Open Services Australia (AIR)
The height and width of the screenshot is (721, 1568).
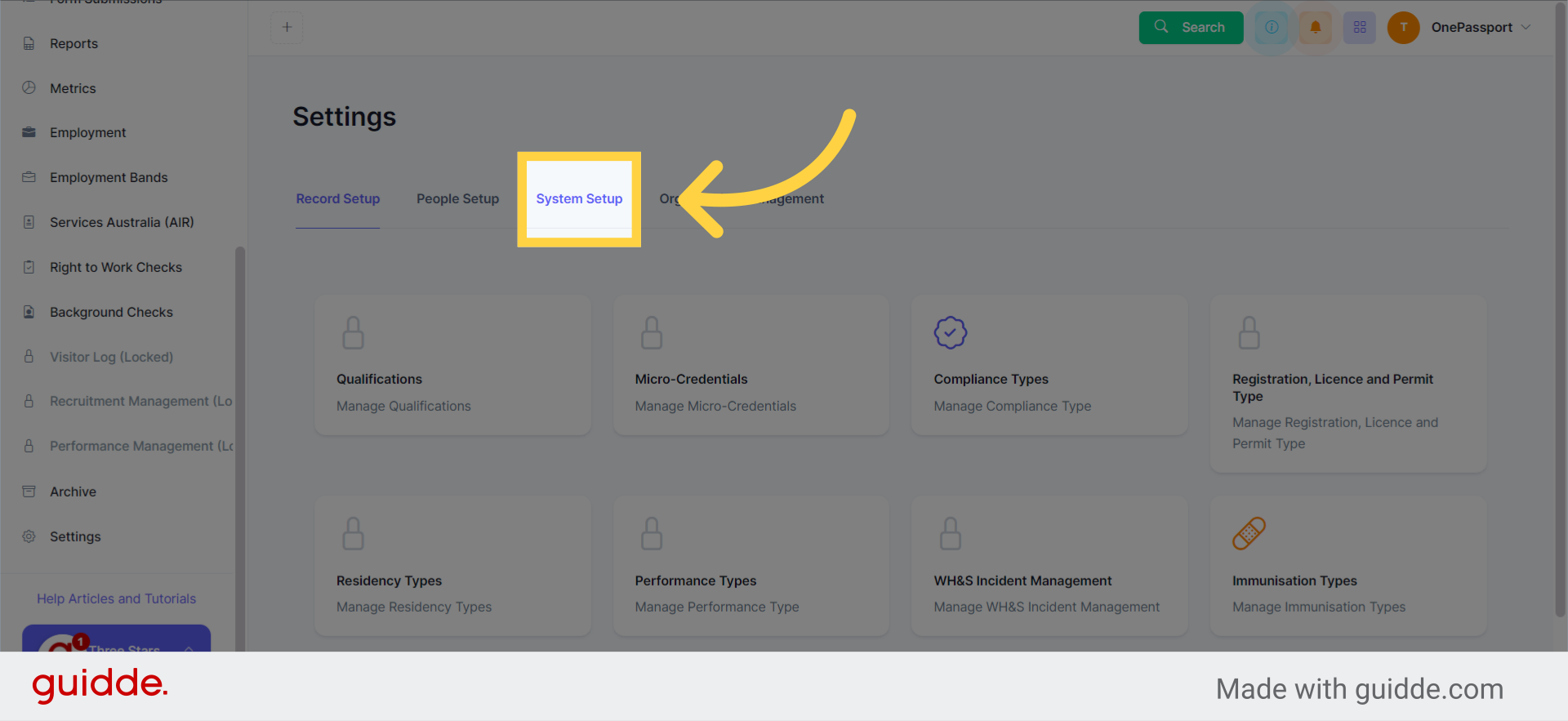(x=122, y=222)
